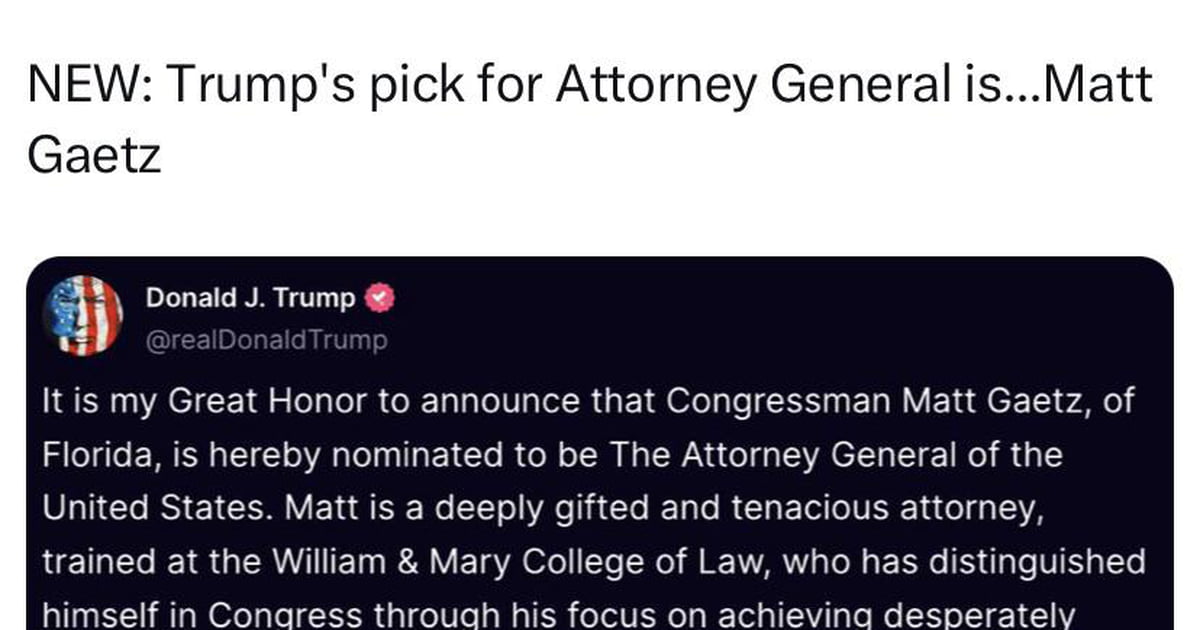Click Donald J. Trump's flag profile avatar
Screen dimensions: 1200x630
[x=83, y=315]
